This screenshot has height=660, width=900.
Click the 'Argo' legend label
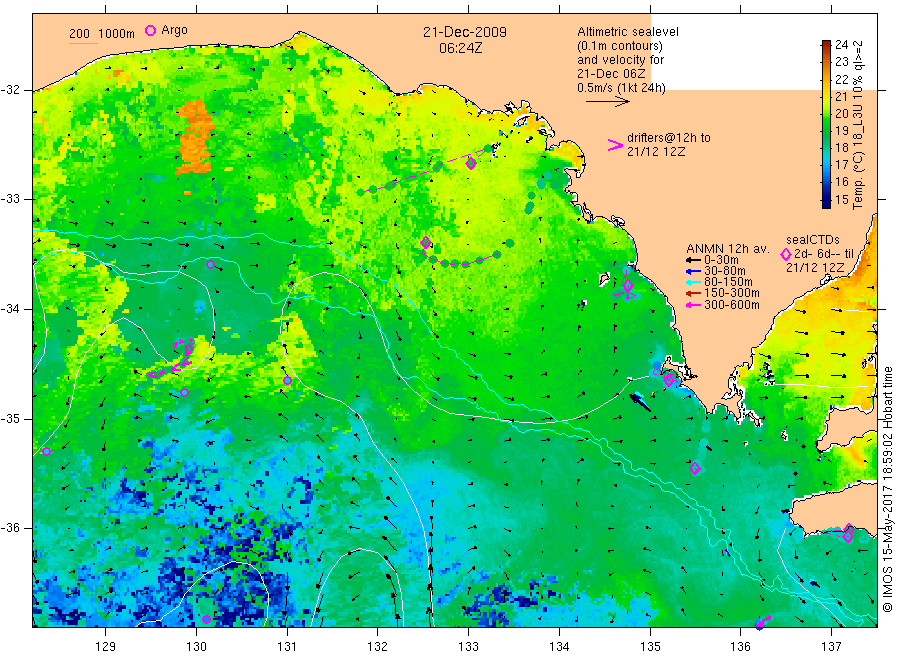[x=174, y=30]
